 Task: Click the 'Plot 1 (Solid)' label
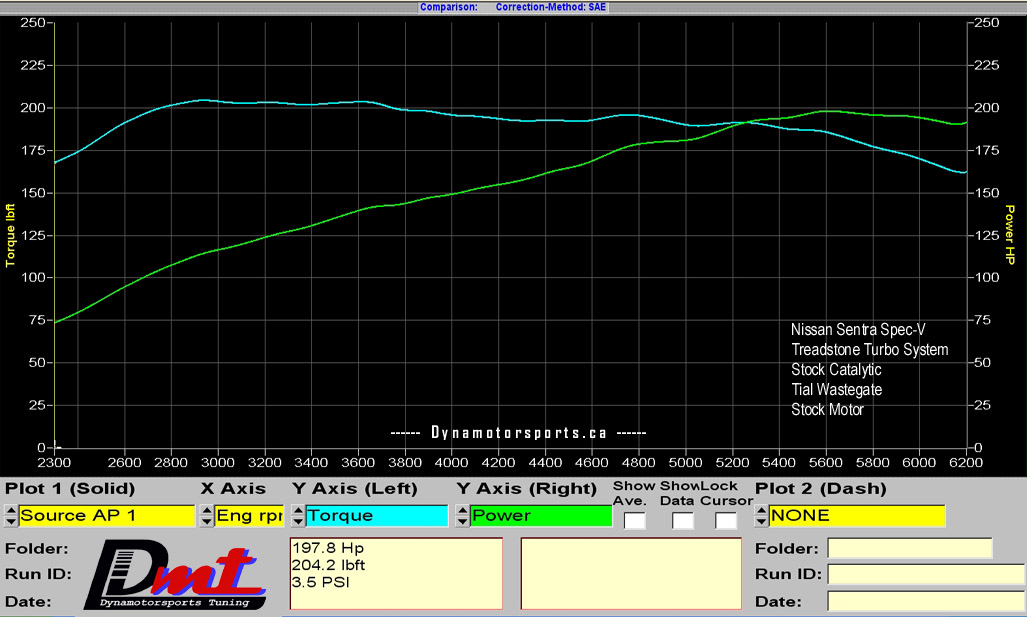(70, 489)
